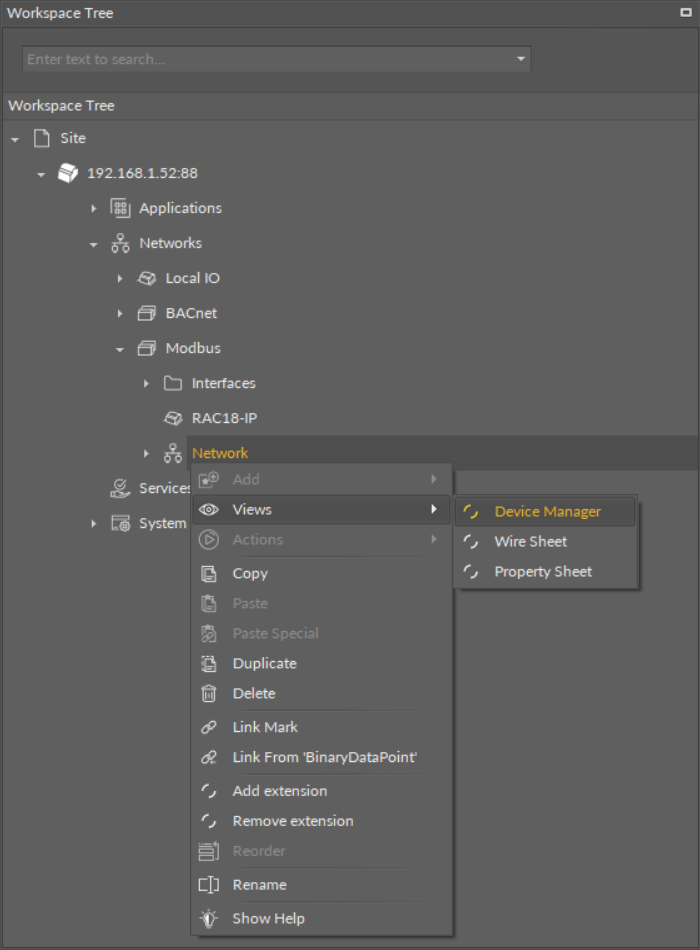Open Device Manager from Views submenu
Screen dimensions: 700x950
point(547,512)
